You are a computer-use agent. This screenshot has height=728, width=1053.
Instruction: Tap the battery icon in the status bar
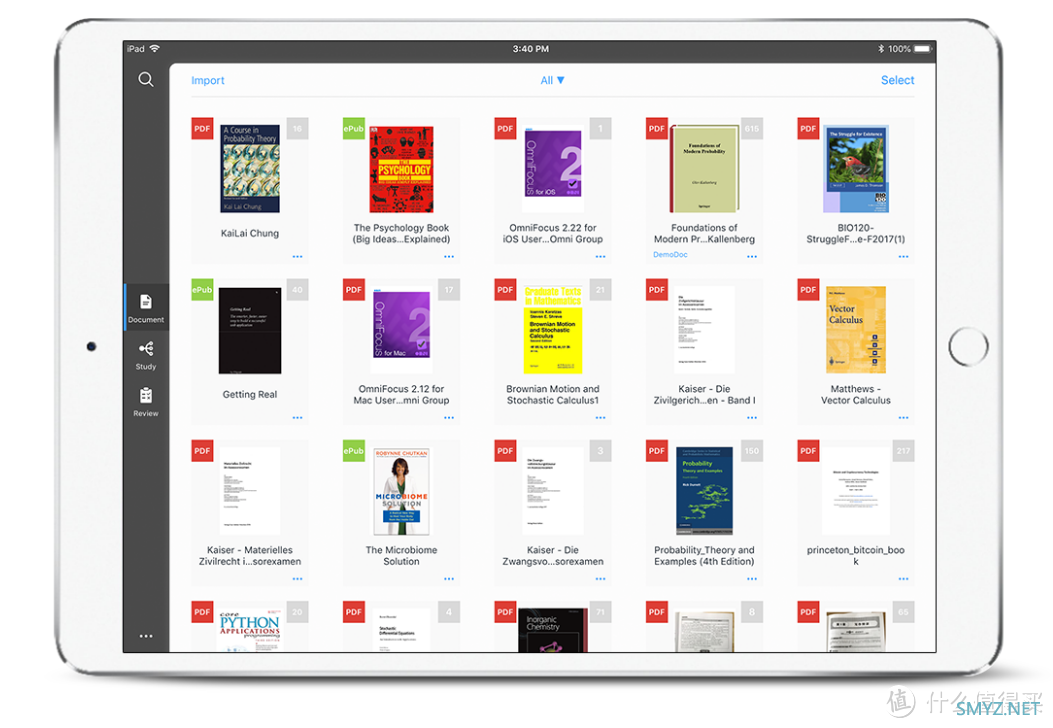tap(923, 48)
